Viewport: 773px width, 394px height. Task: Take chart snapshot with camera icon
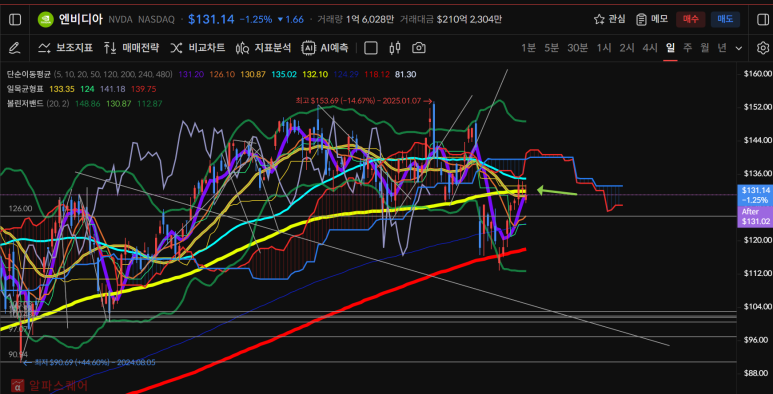(419, 48)
